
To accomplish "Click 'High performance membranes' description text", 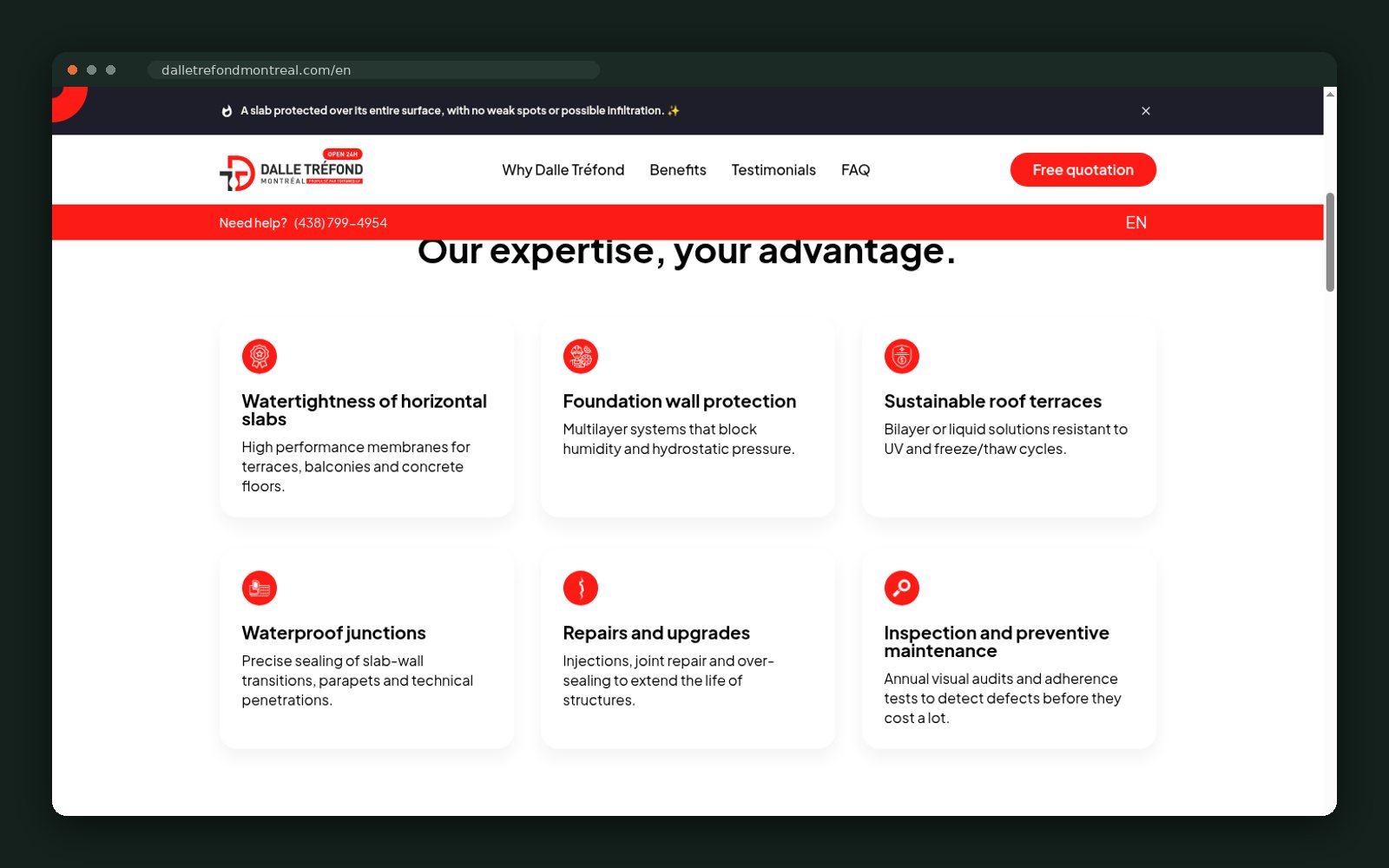I will [356, 467].
